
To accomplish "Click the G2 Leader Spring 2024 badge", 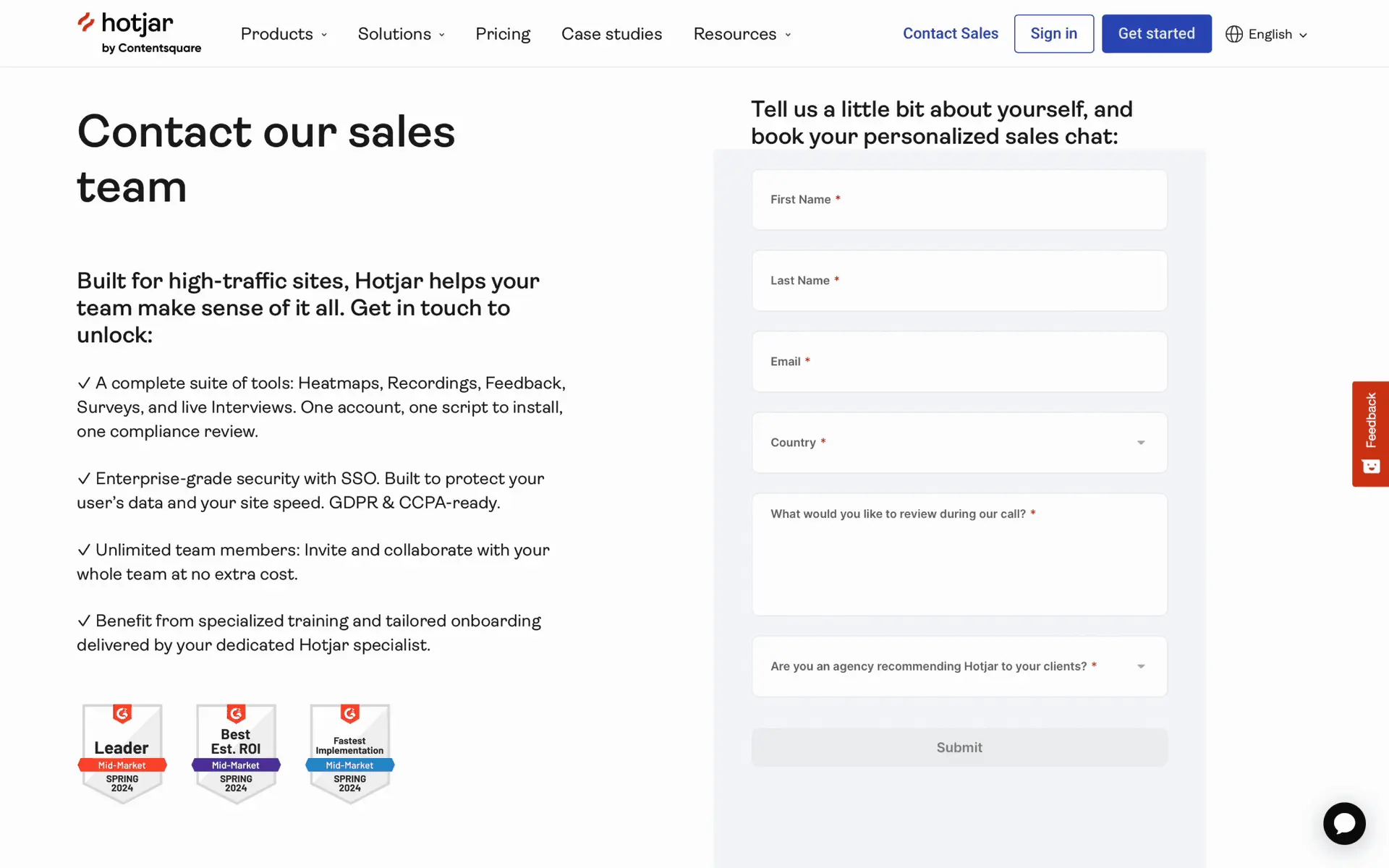I will point(122,753).
